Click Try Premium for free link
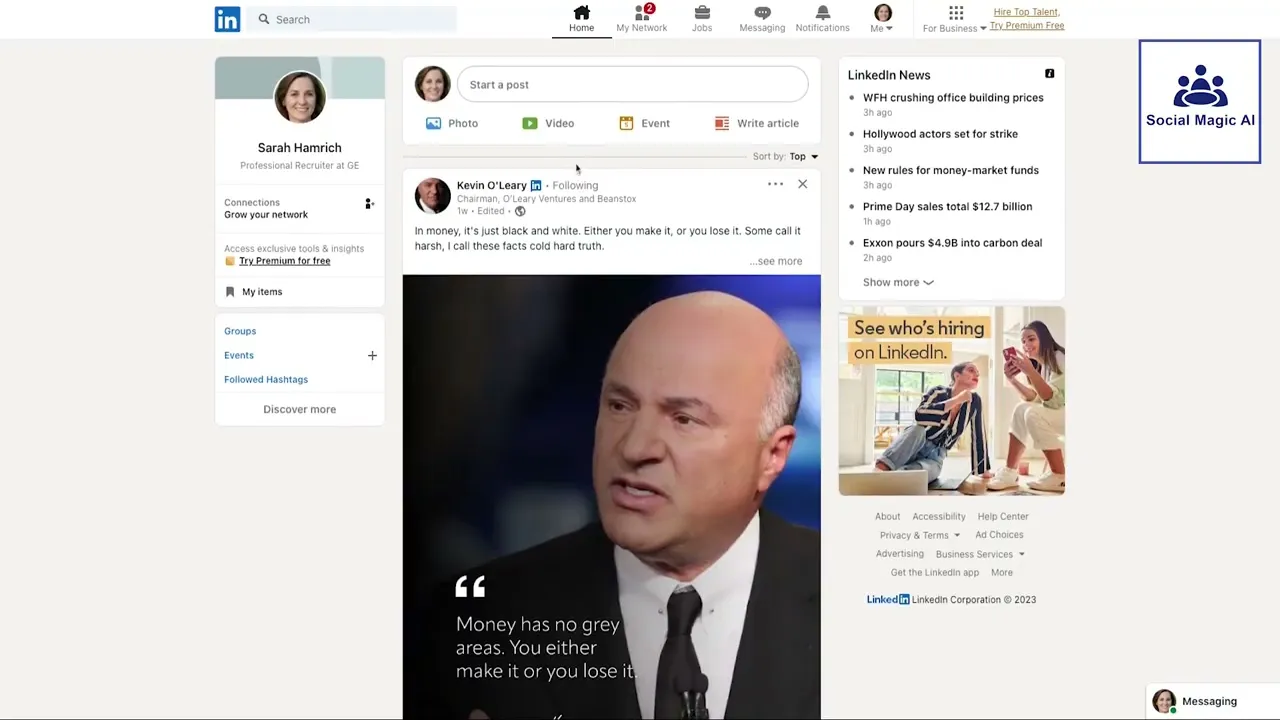Image resolution: width=1280 pixels, height=720 pixels. click(284, 261)
